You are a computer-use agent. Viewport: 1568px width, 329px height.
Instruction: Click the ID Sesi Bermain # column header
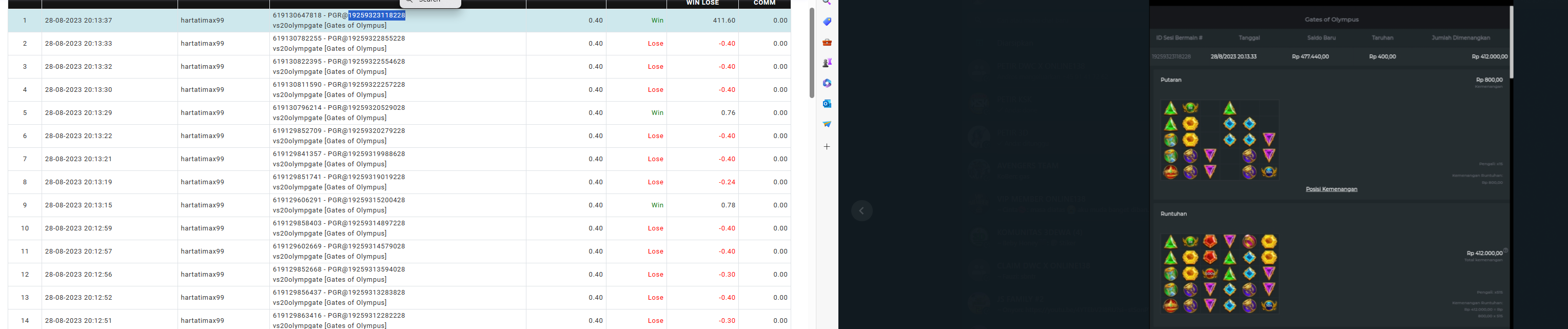pyautogui.click(x=1179, y=38)
